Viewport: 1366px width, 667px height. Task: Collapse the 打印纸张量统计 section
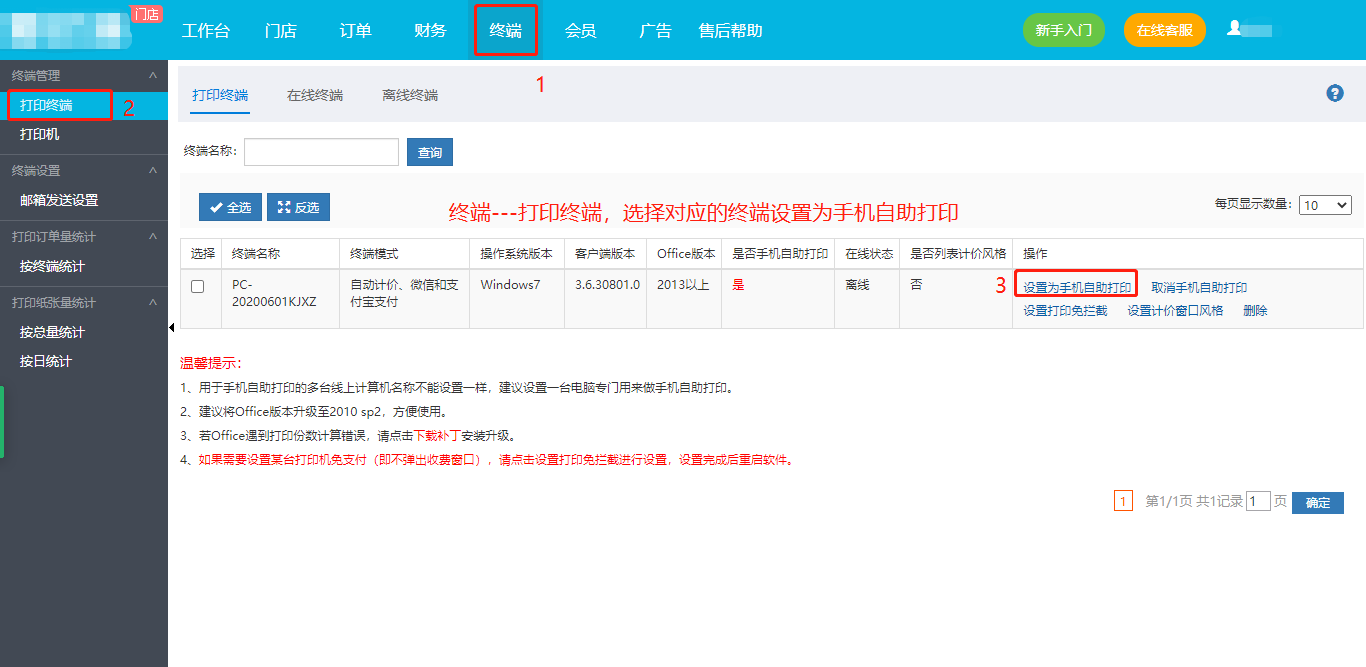pos(152,302)
